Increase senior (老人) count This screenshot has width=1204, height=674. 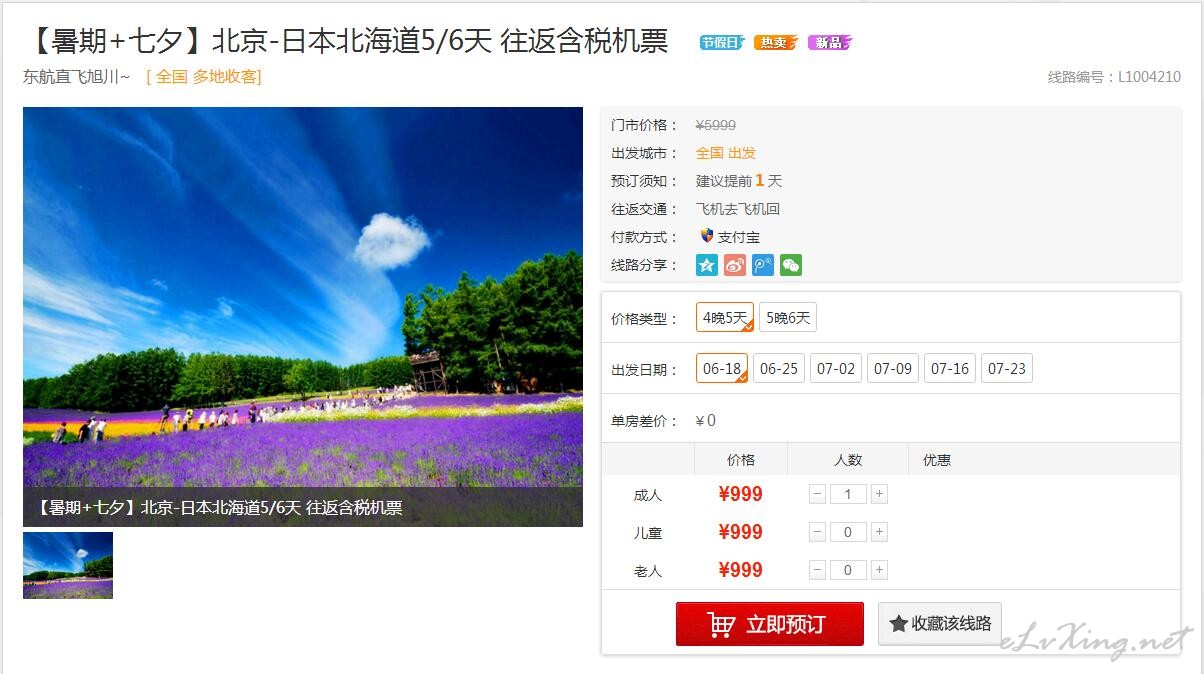(x=879, y=570)
